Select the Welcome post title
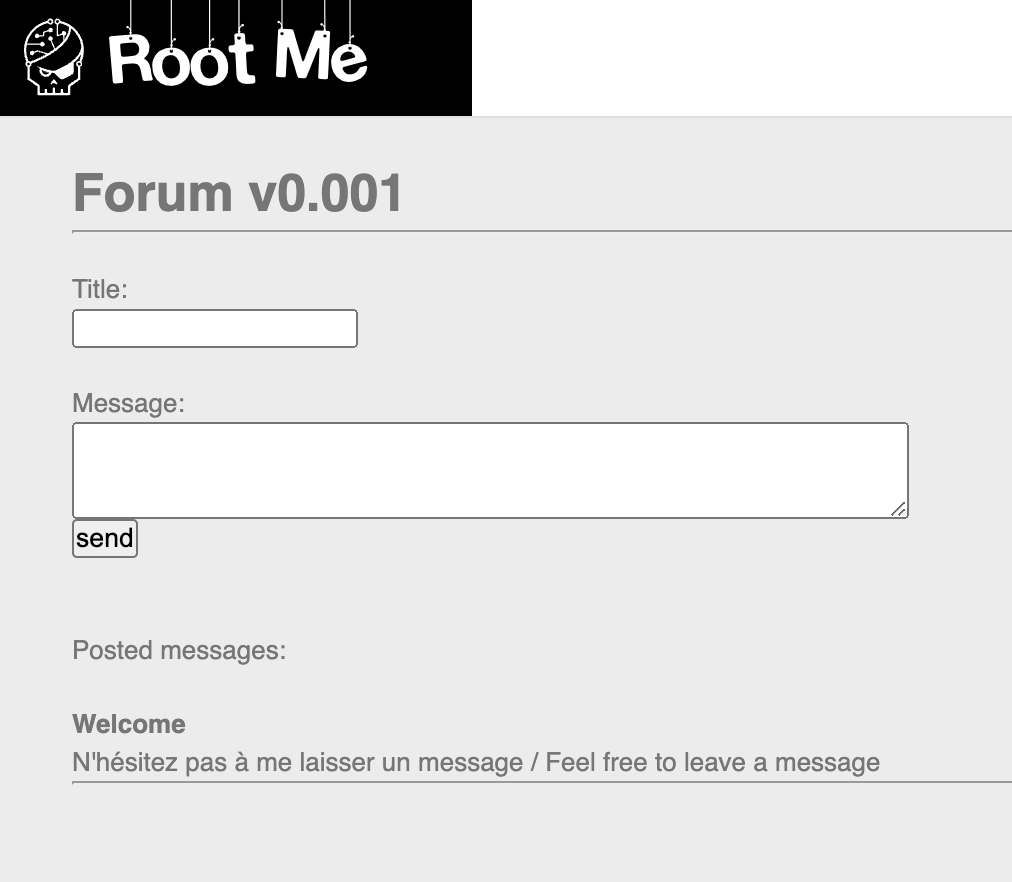This screenshot has width=1012, height=882. coord(129,724)
